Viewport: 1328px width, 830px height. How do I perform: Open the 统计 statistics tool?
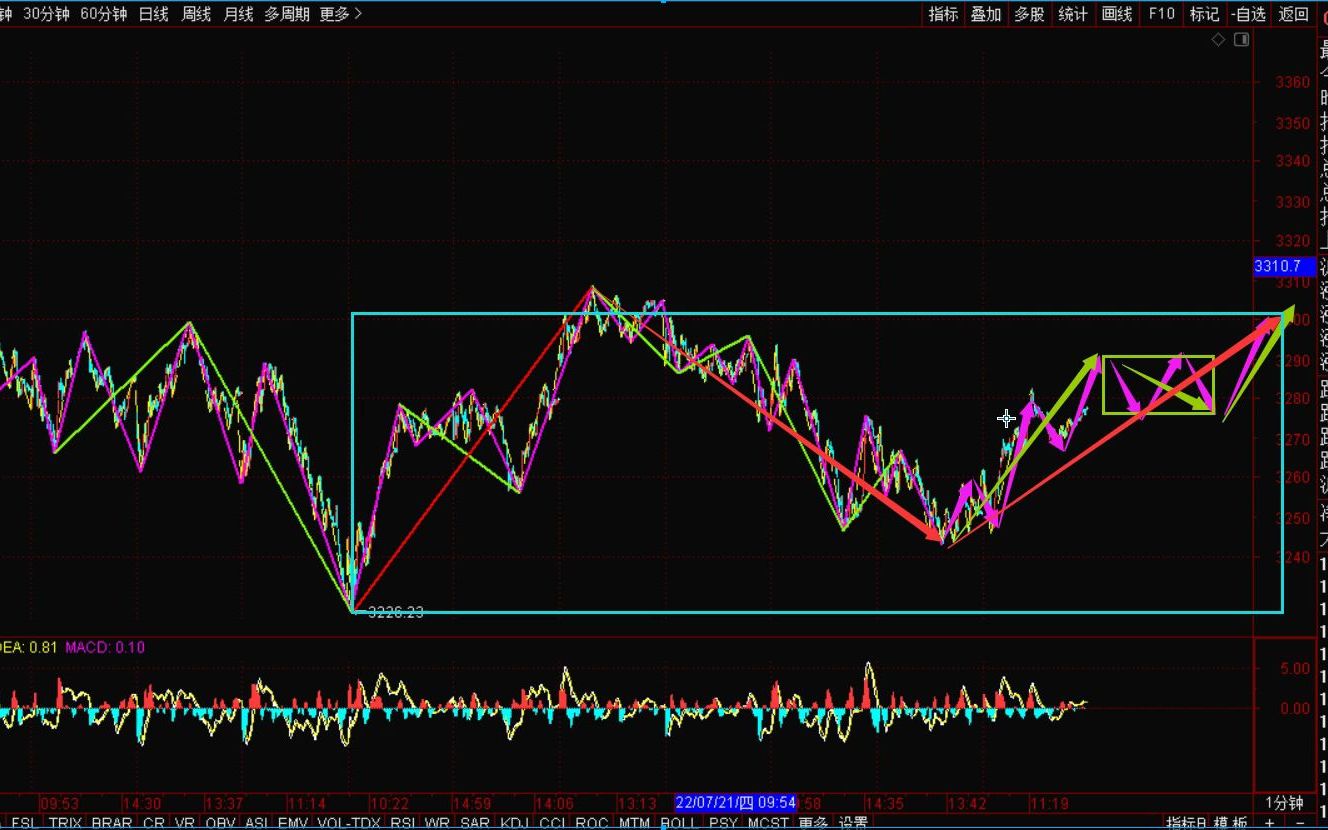pos(1073,14)
